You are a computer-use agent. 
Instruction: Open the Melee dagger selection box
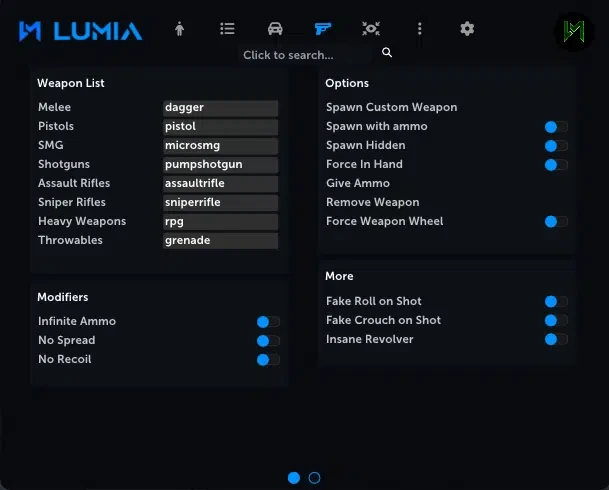click(x=220, y=108)
